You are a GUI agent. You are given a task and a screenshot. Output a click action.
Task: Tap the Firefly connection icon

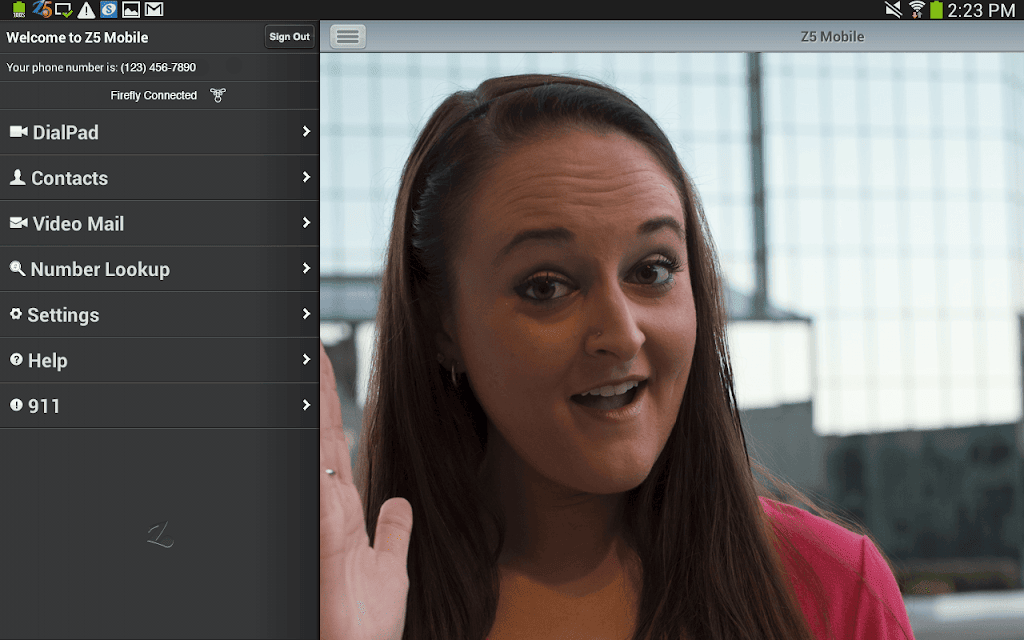coord(217,95)
